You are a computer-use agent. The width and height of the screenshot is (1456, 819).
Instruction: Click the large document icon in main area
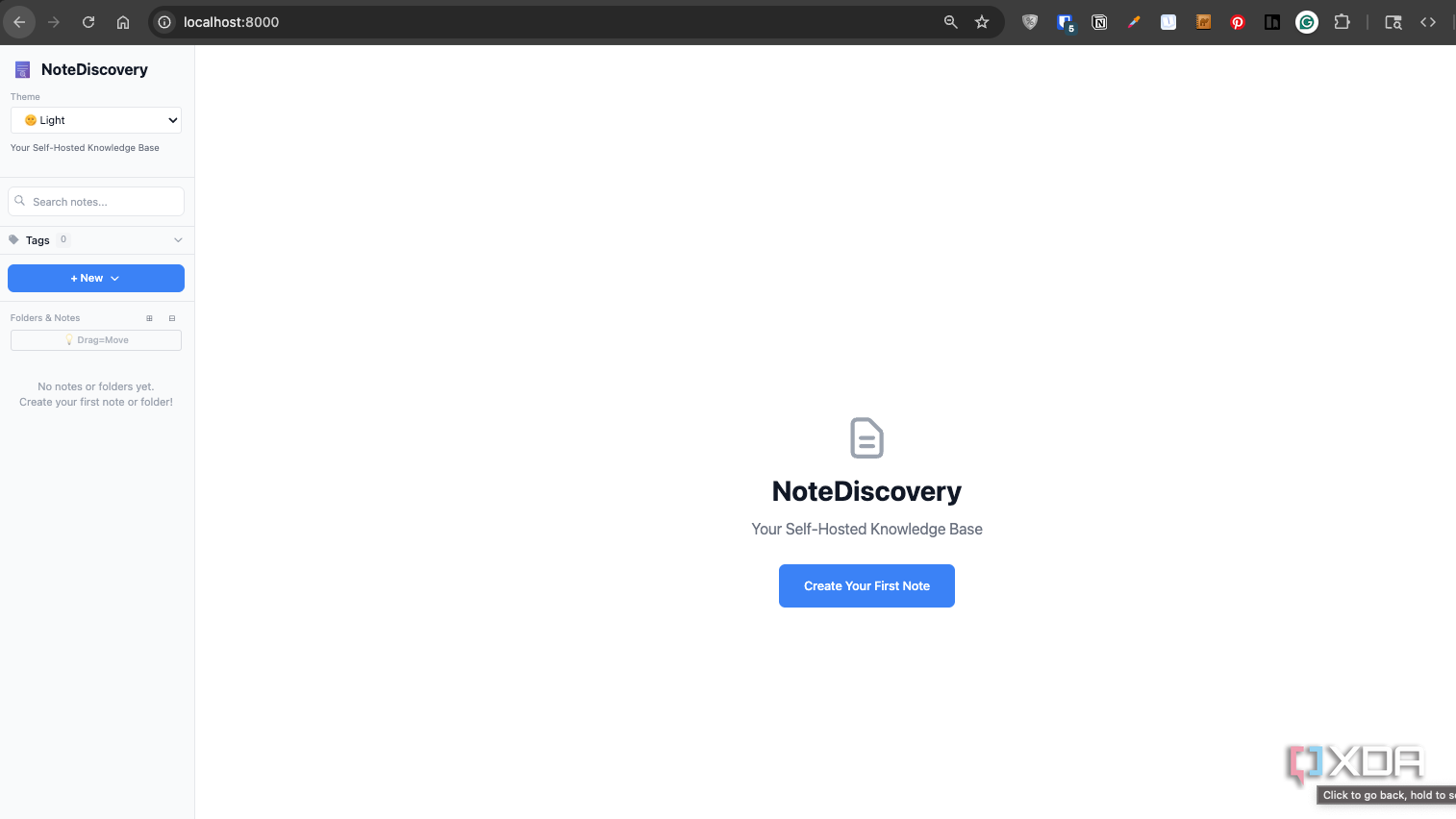point(866,438)
